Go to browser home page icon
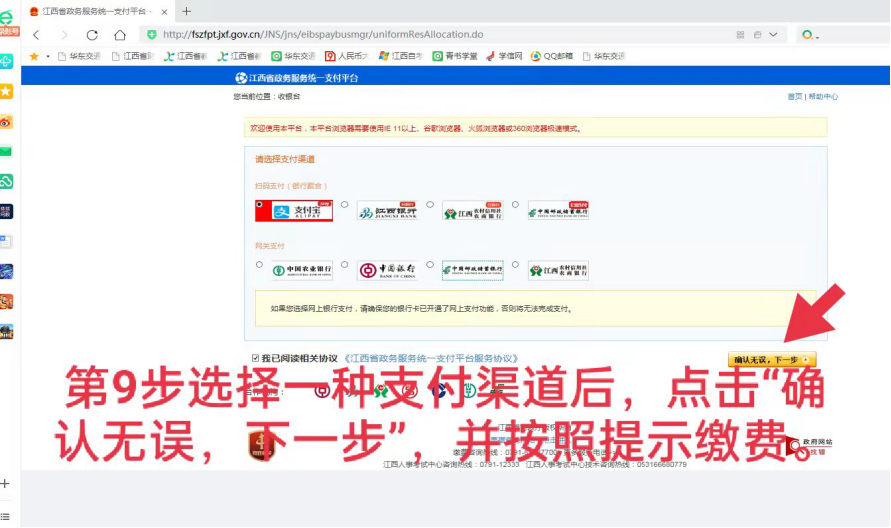The width and height of the screenshot is (891, 528). tap(120, 34)
